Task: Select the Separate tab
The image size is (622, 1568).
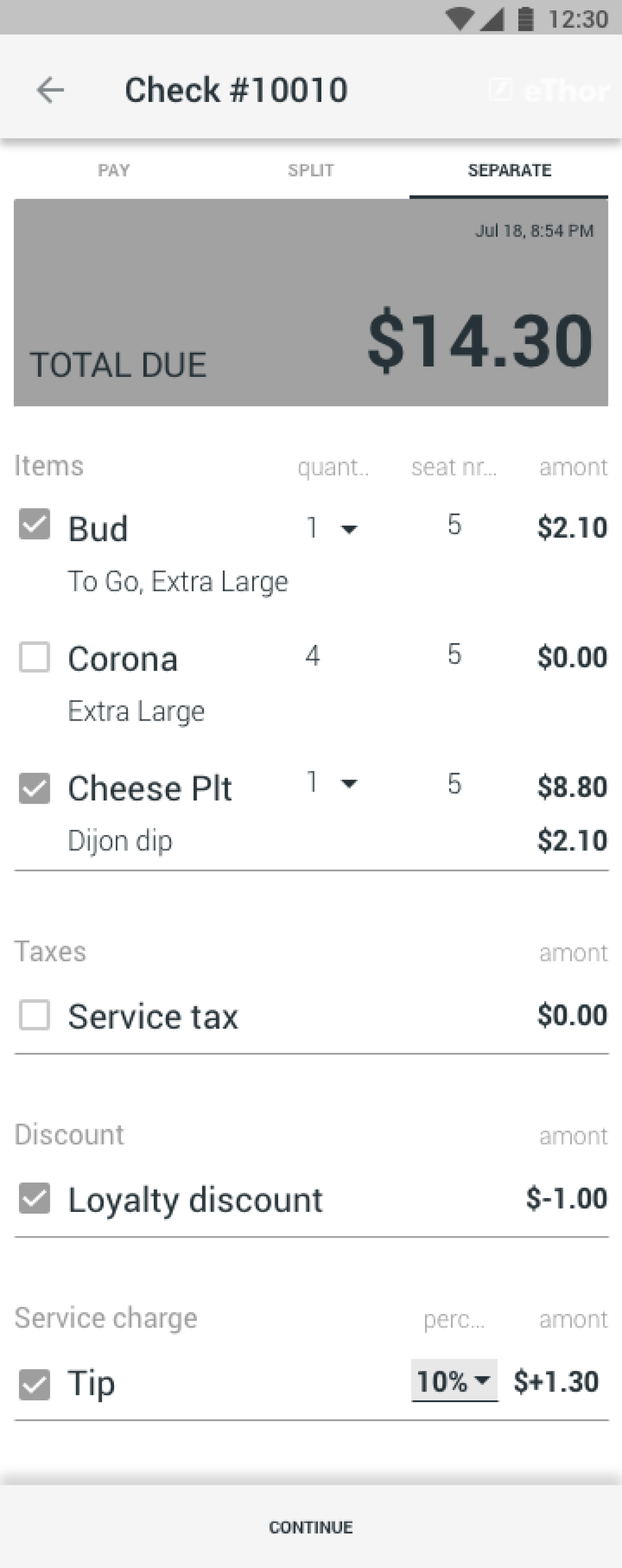Action: (509, 171)
